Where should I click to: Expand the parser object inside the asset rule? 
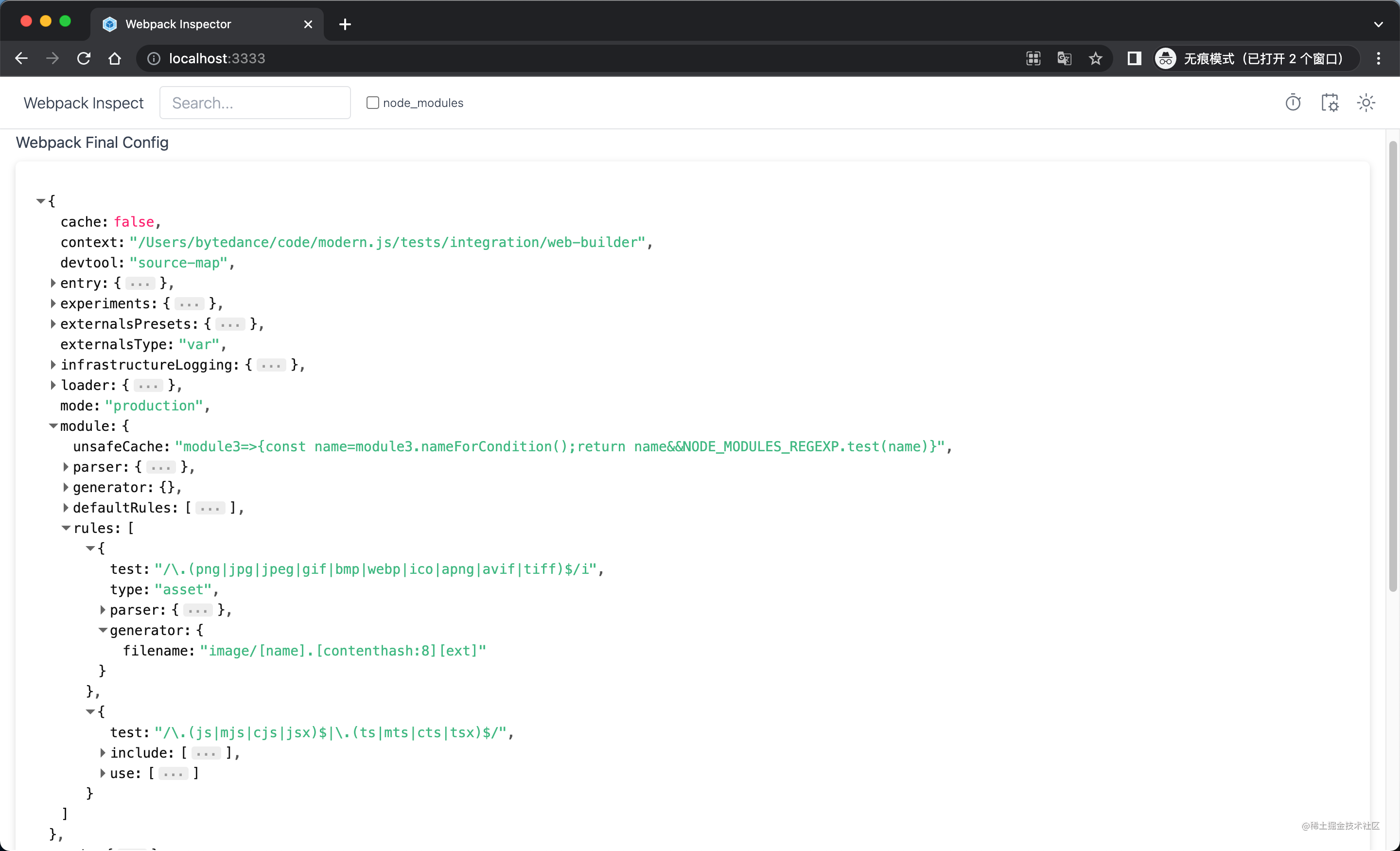click(x=103, y=610)
